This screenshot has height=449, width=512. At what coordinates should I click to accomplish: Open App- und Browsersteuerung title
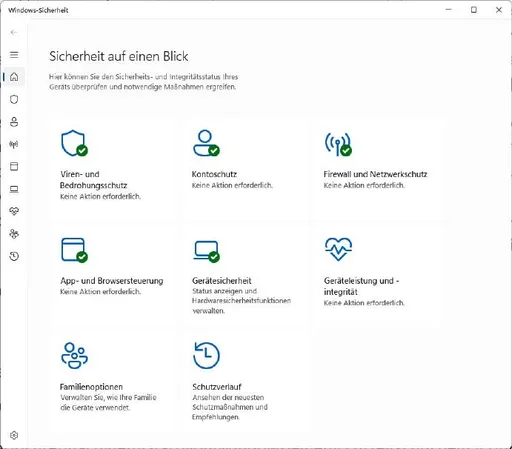pyautogui.click(x=112, y=281)
